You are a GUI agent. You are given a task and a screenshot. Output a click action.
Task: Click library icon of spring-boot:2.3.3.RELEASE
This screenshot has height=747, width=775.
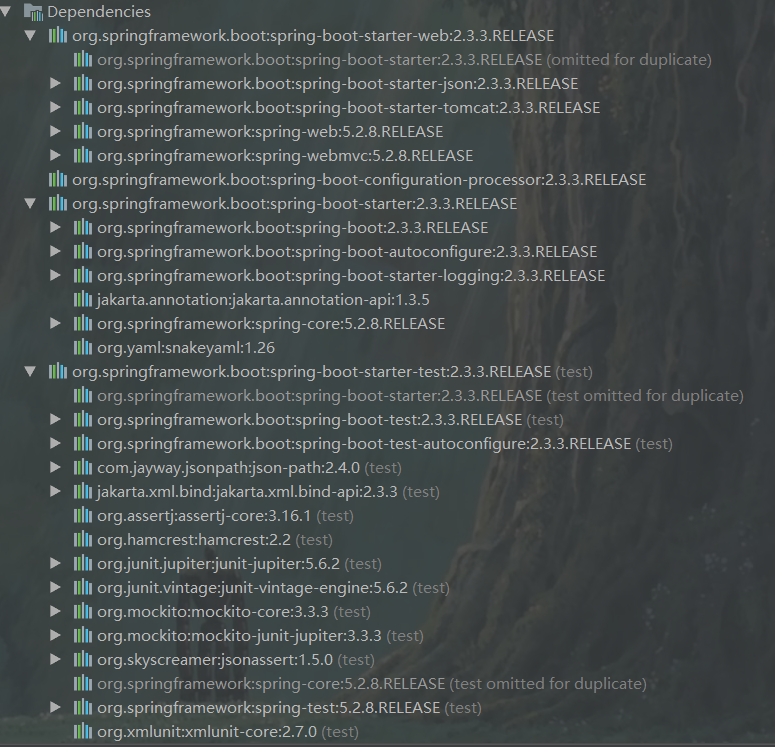(x=83, y=227)
